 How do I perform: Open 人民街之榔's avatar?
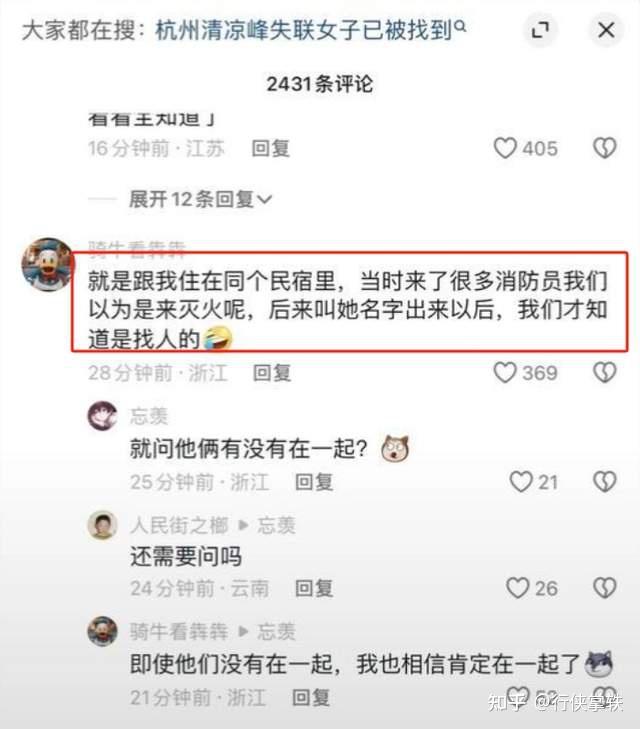(x=102, y=525)
